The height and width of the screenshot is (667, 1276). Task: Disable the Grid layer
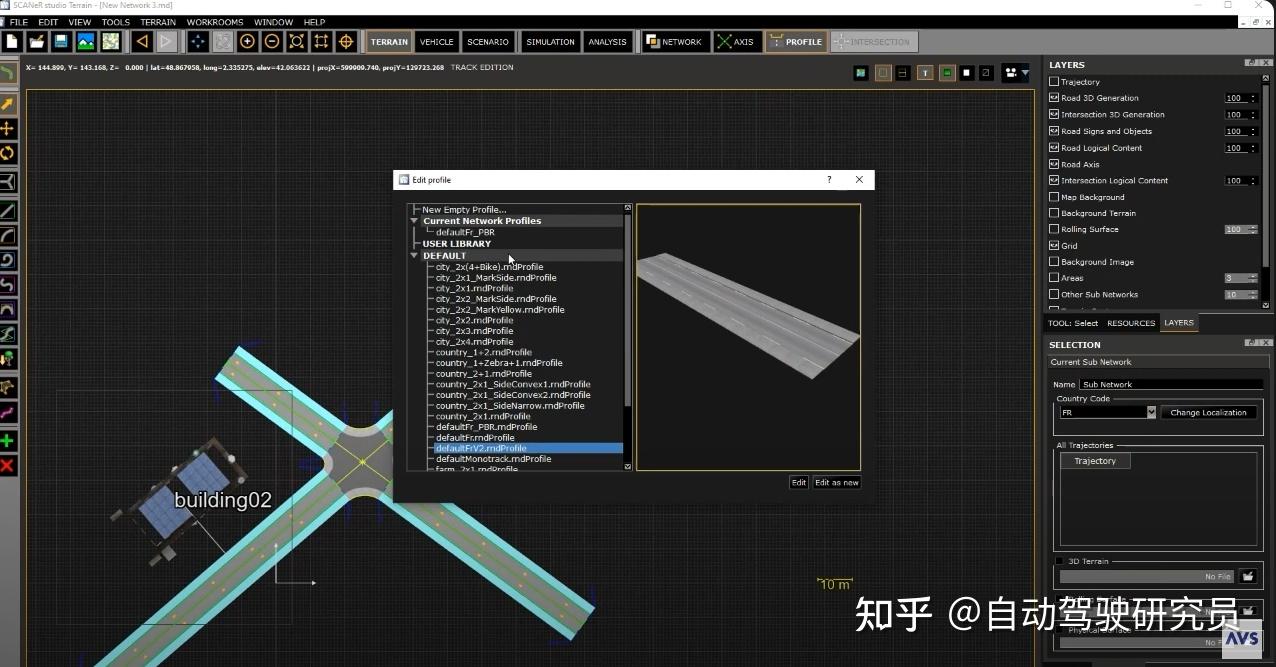click(1053, 245)
